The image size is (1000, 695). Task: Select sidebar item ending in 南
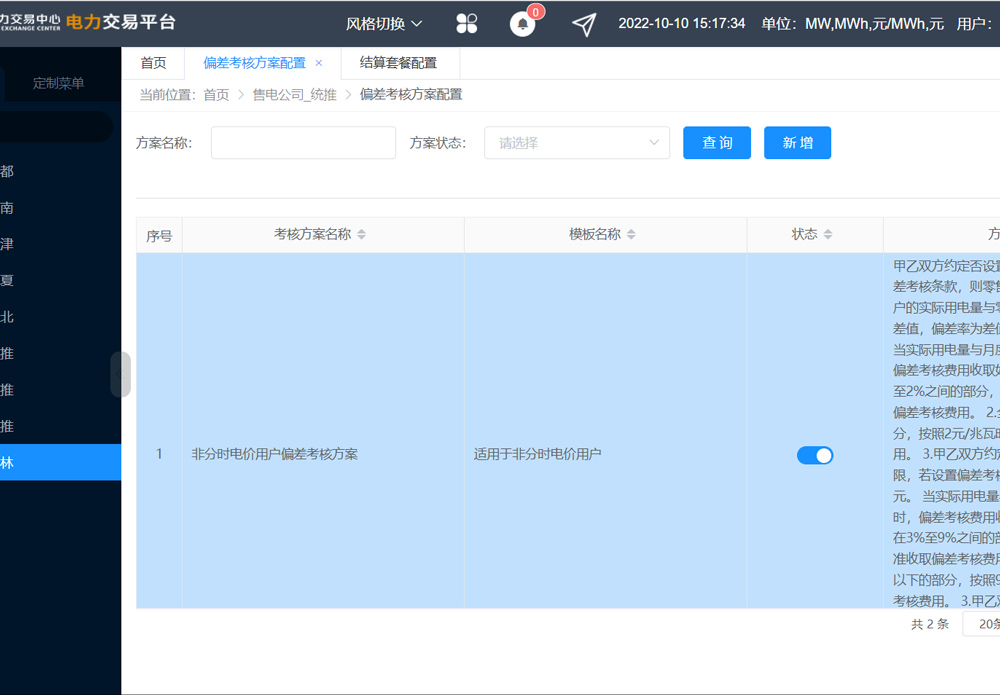click(61, 207)
